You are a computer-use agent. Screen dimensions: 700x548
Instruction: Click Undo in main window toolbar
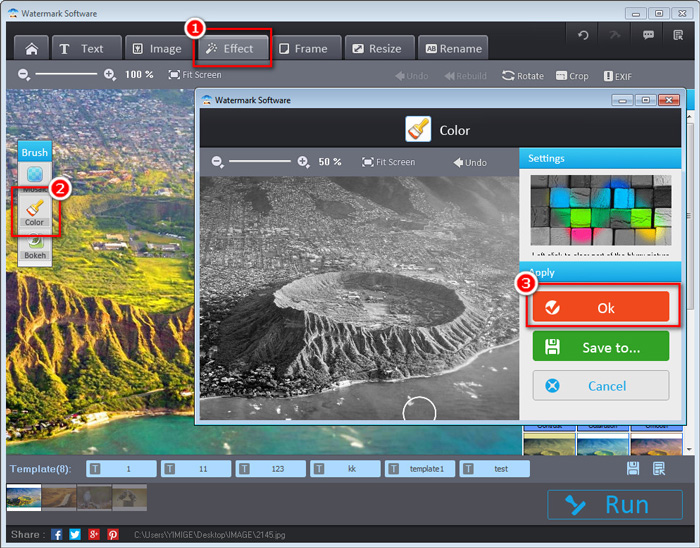(x=412, y=76)
